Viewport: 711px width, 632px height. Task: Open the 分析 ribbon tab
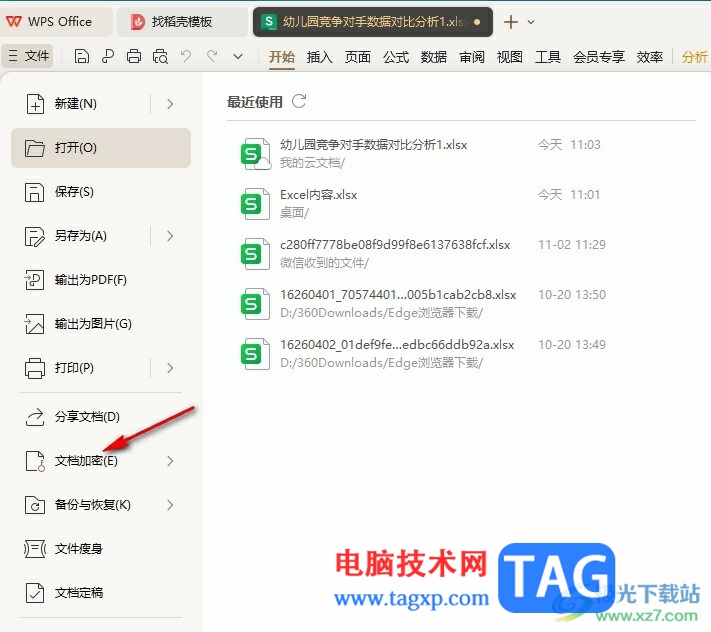[x=694, y=57]
